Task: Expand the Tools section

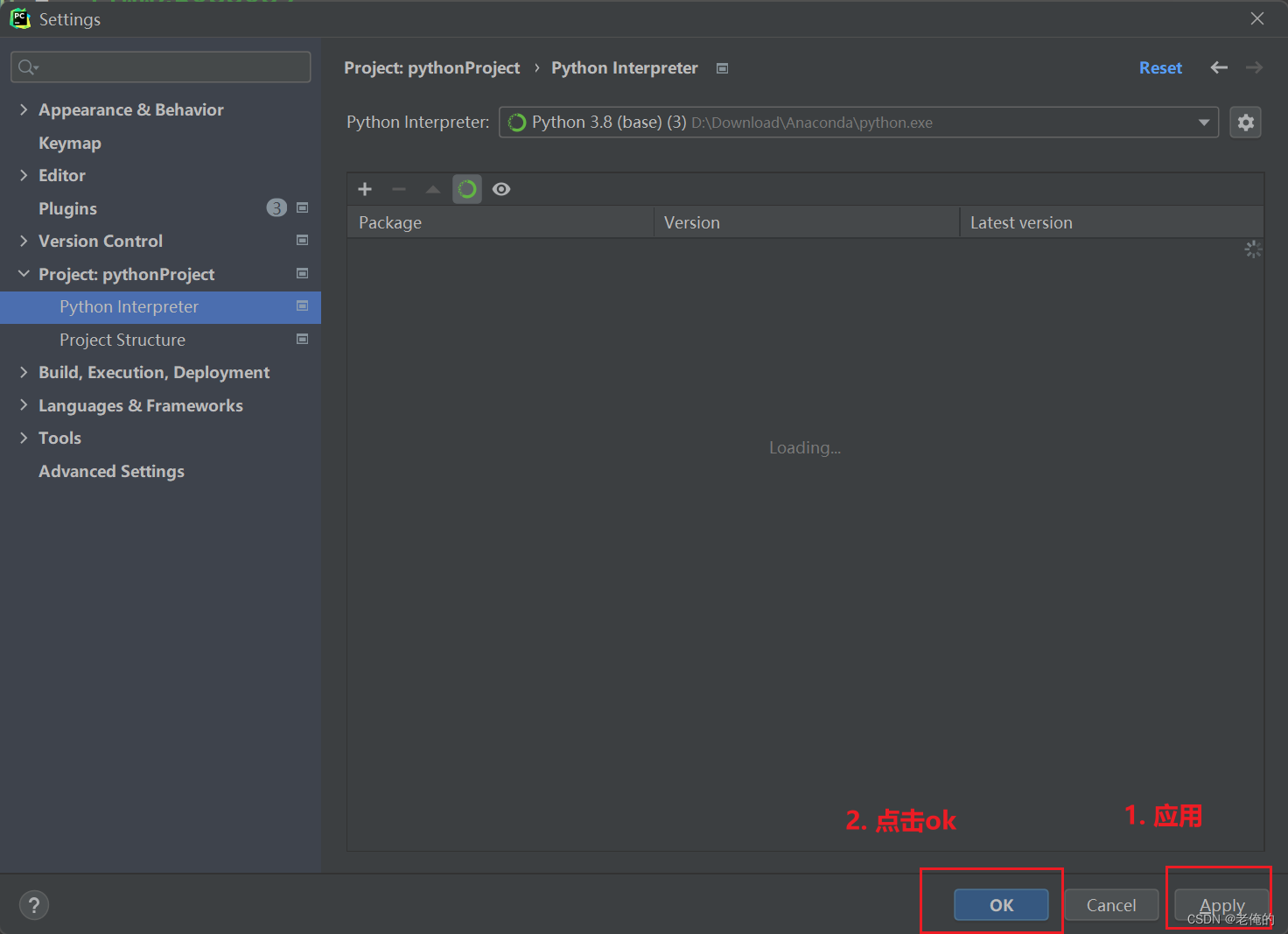Action: pyautogui.click(x=24, y=438)
